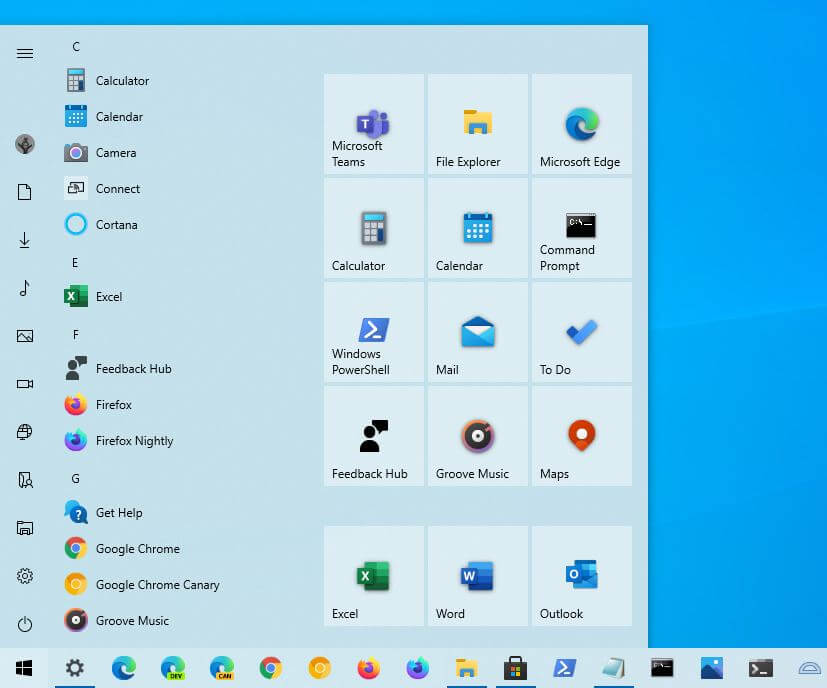
Task: Open the Videos folder from sidebar
Action: (x=25, y=384)
